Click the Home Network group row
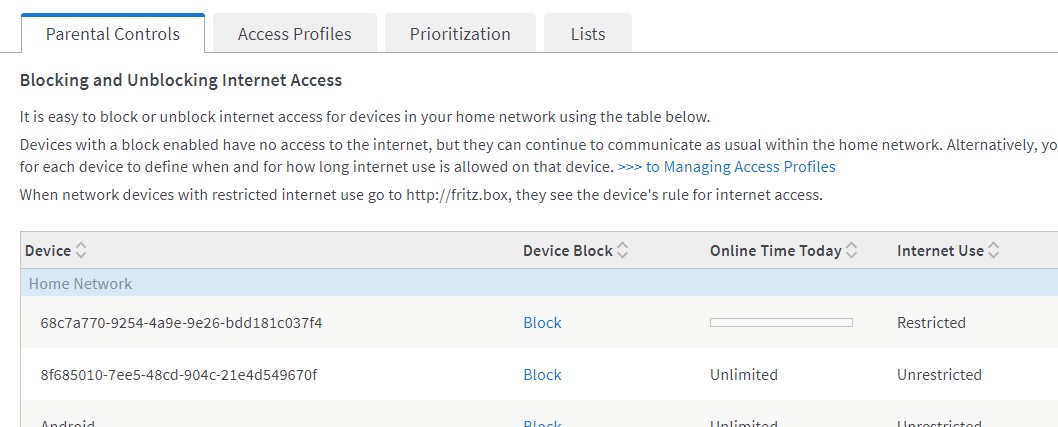Image resolution: width=1058 pixels, height=427 pixels. [x=80, y=284]
